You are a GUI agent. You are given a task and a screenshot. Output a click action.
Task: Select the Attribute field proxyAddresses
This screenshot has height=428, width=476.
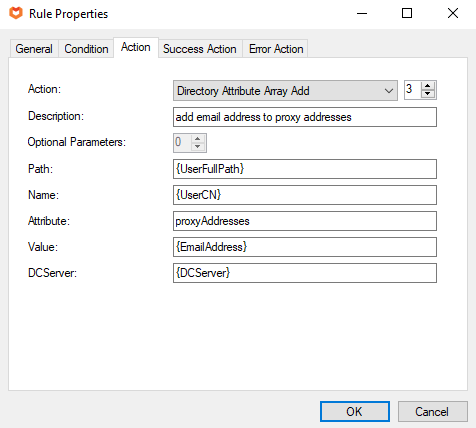pos(305,221)
